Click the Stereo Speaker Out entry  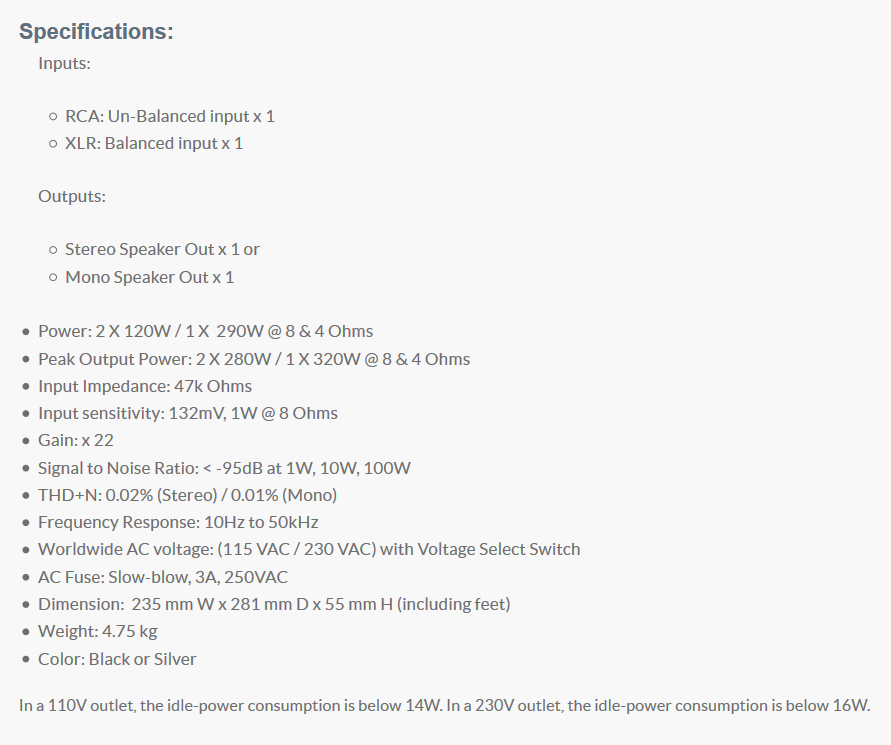click(163, 249)
